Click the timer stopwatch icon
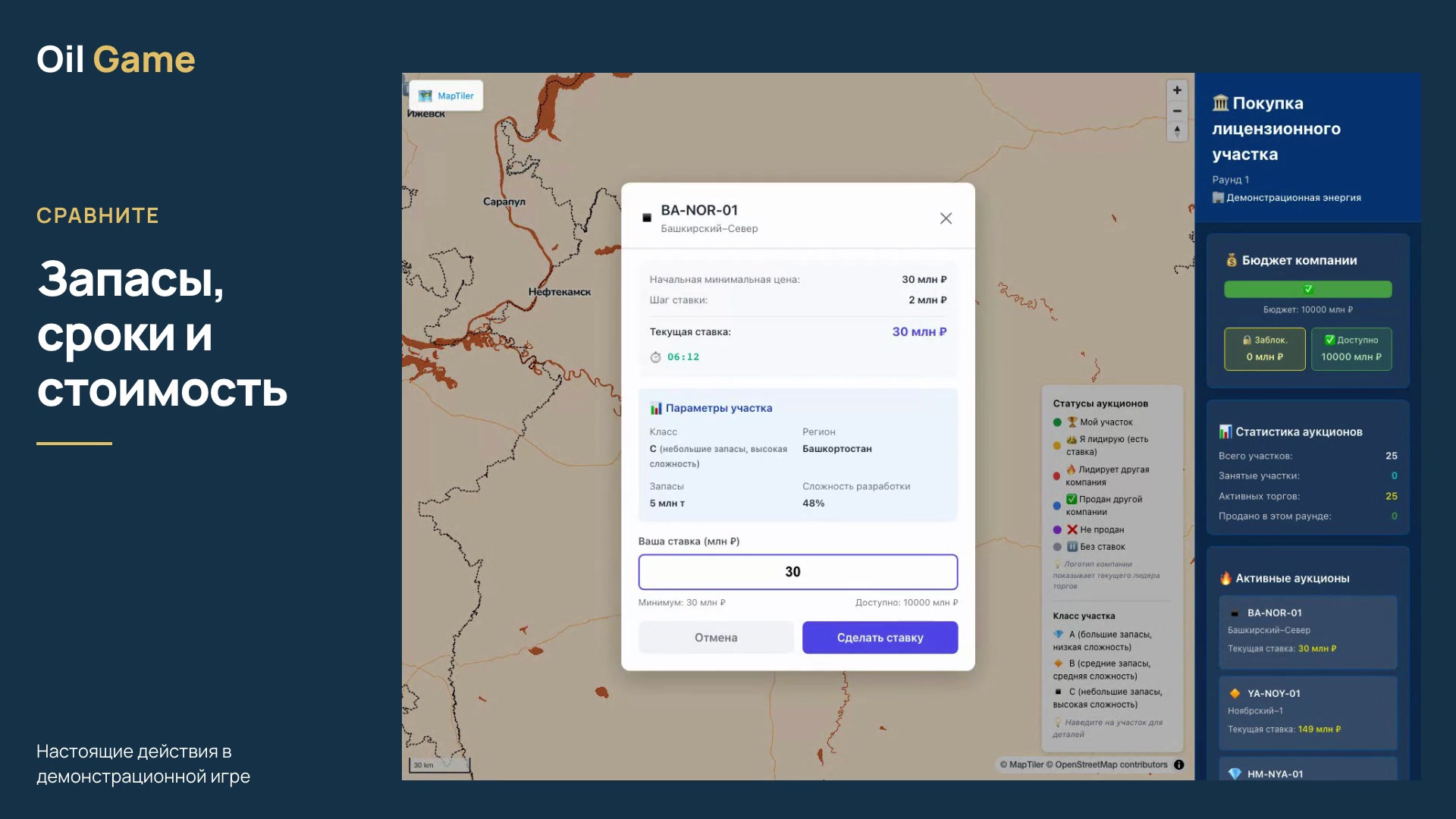This screenshot has height=819, width=1456. [655, 357]
